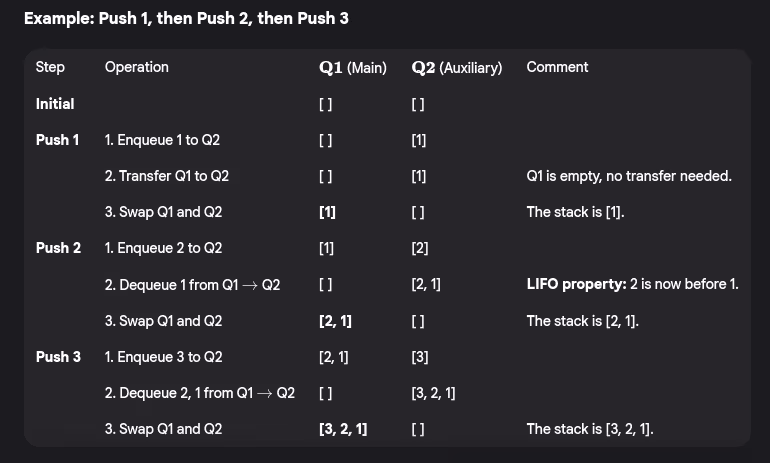Click the Q2 (Auxiliary) column header

pyautogui.click(x=456, y=68)
